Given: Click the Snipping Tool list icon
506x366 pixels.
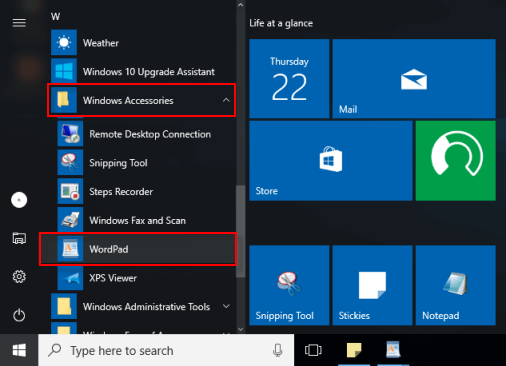Looking at the screenshot, I should pos(70,162).
